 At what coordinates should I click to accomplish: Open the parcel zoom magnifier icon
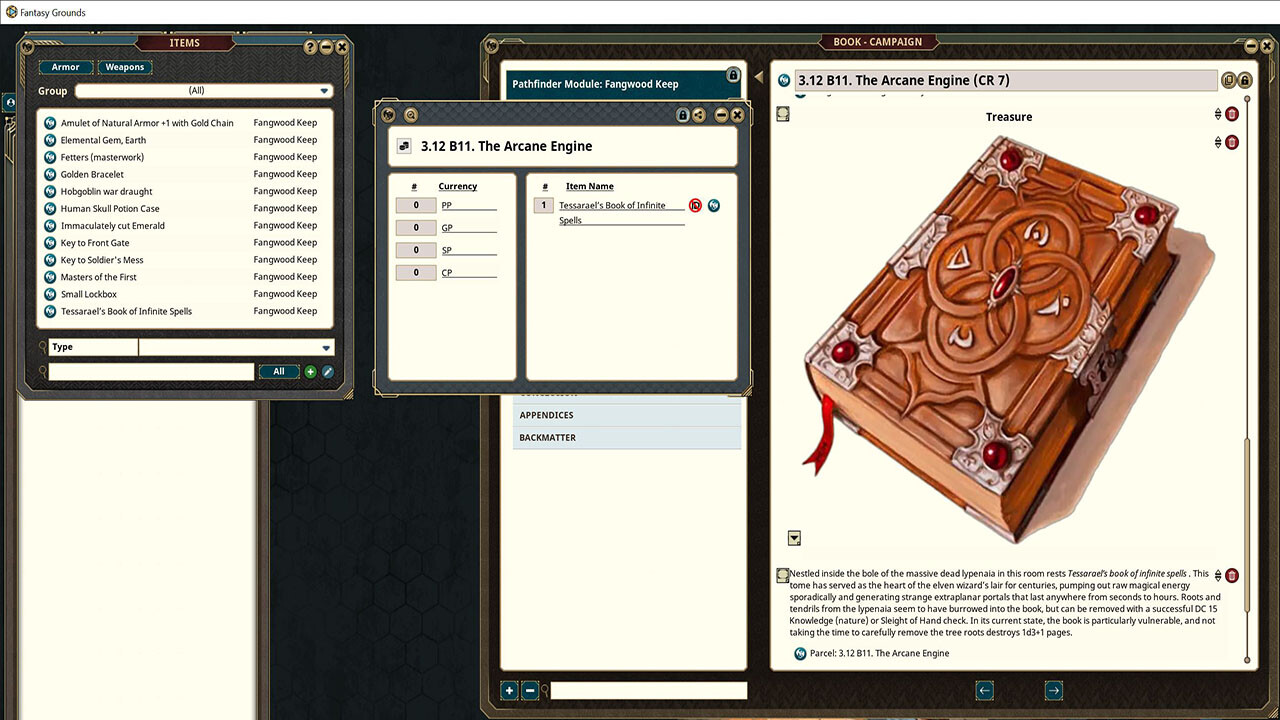click(x=409, y=114)
